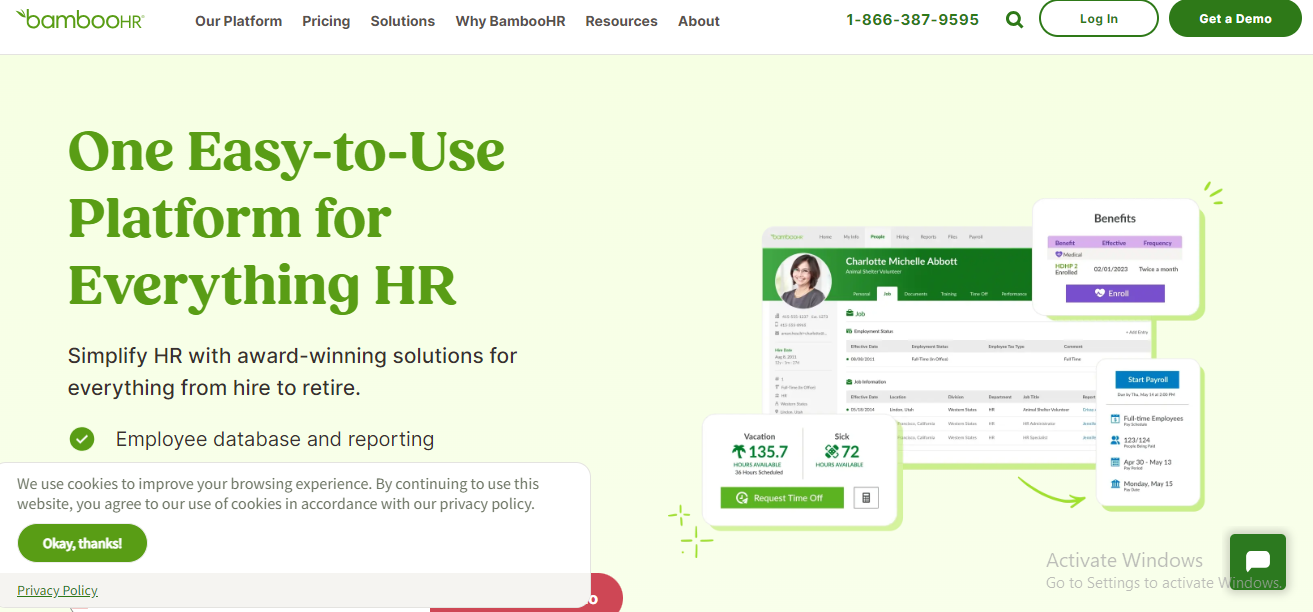The width and height of the screenshot is (1313, 612).
Task: Select the Payroll tab in the mockup
Action: [x=975, y=237]
